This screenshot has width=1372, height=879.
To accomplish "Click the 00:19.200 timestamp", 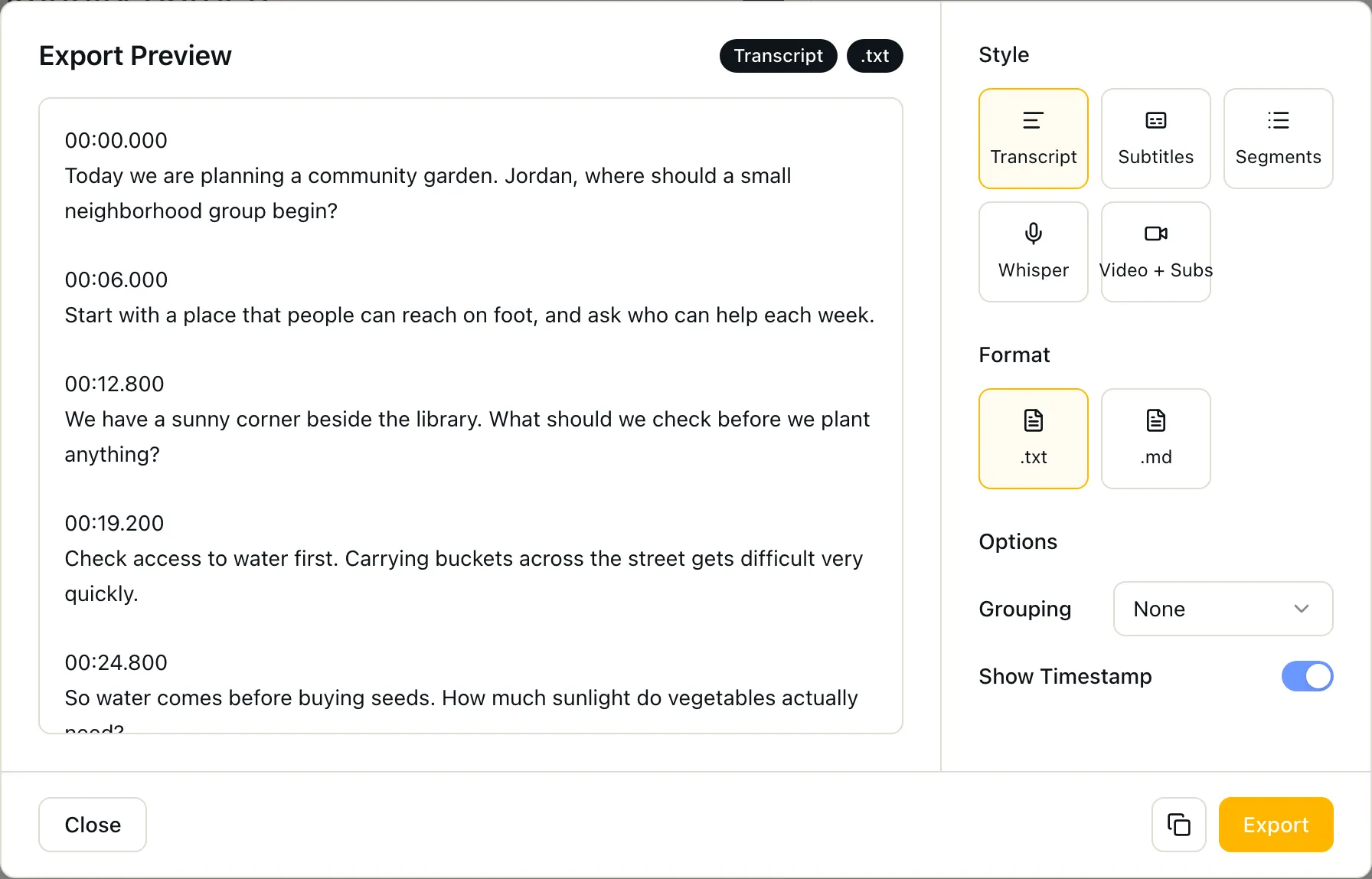I will click(114, 523).
